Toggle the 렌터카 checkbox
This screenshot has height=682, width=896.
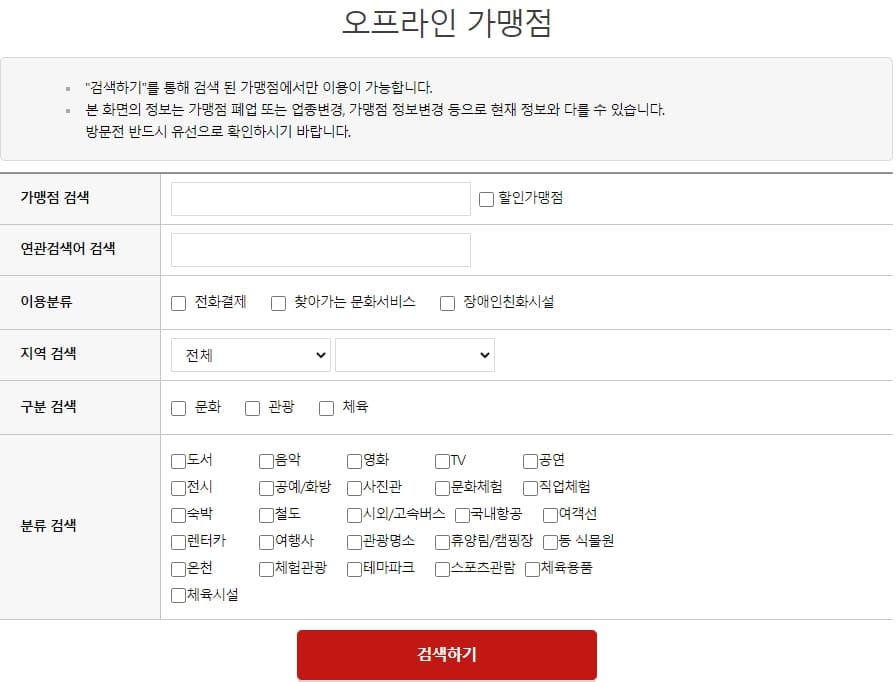(x=178, y=542)
